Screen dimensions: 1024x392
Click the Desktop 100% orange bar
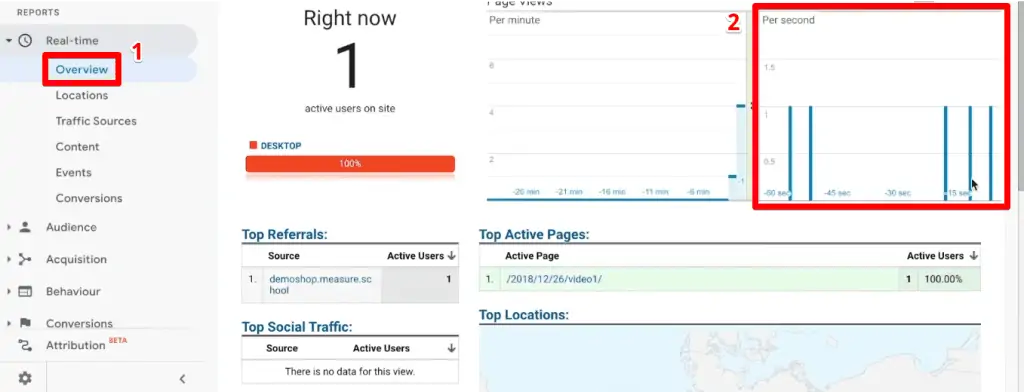coord(350,163)
